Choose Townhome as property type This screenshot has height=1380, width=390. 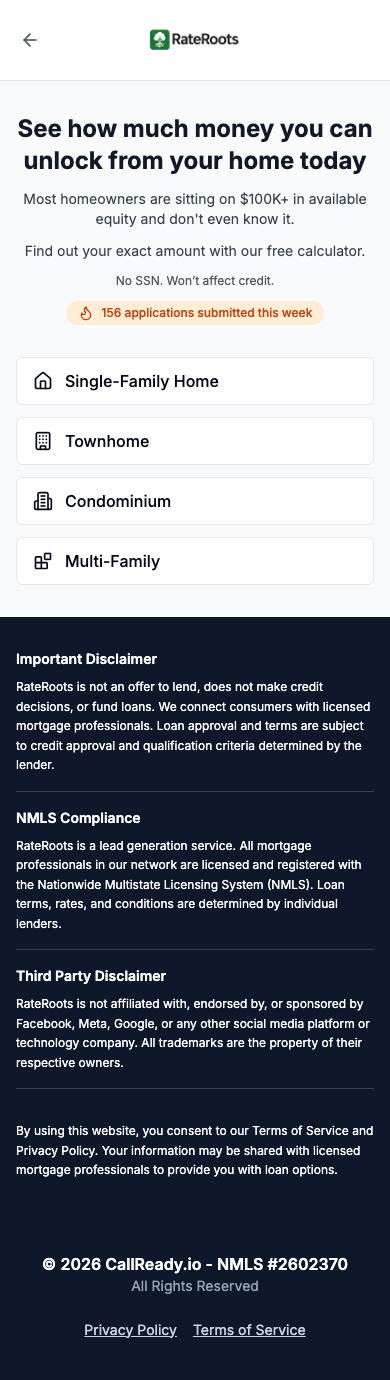point(195,441)
